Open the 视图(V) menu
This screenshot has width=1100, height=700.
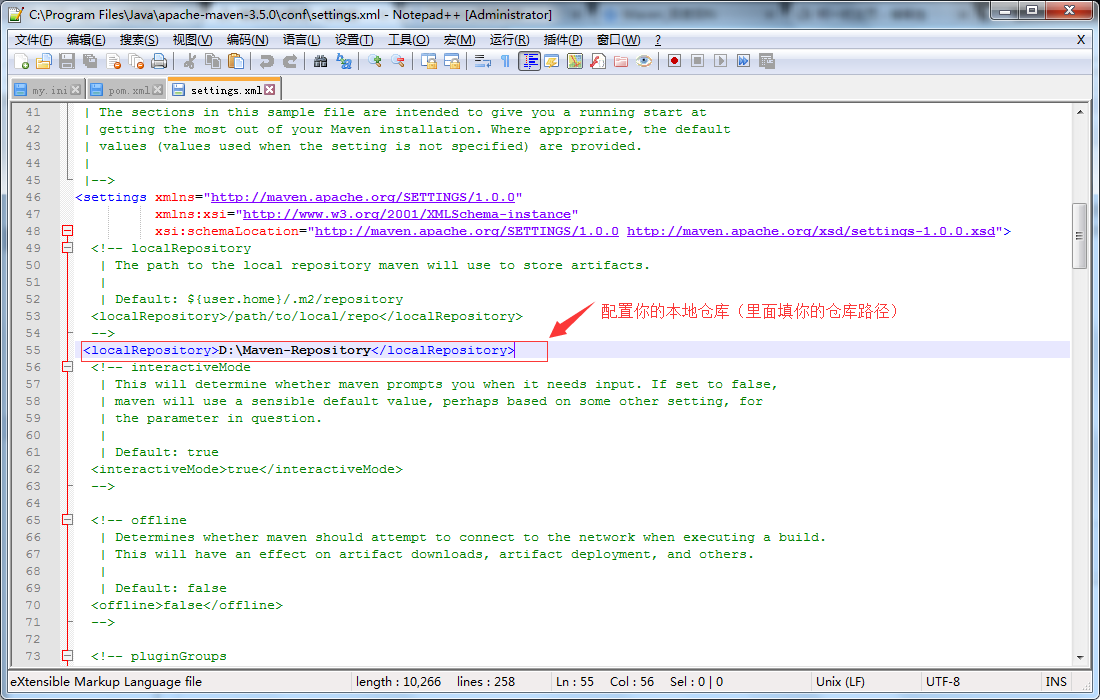(192, 40)
